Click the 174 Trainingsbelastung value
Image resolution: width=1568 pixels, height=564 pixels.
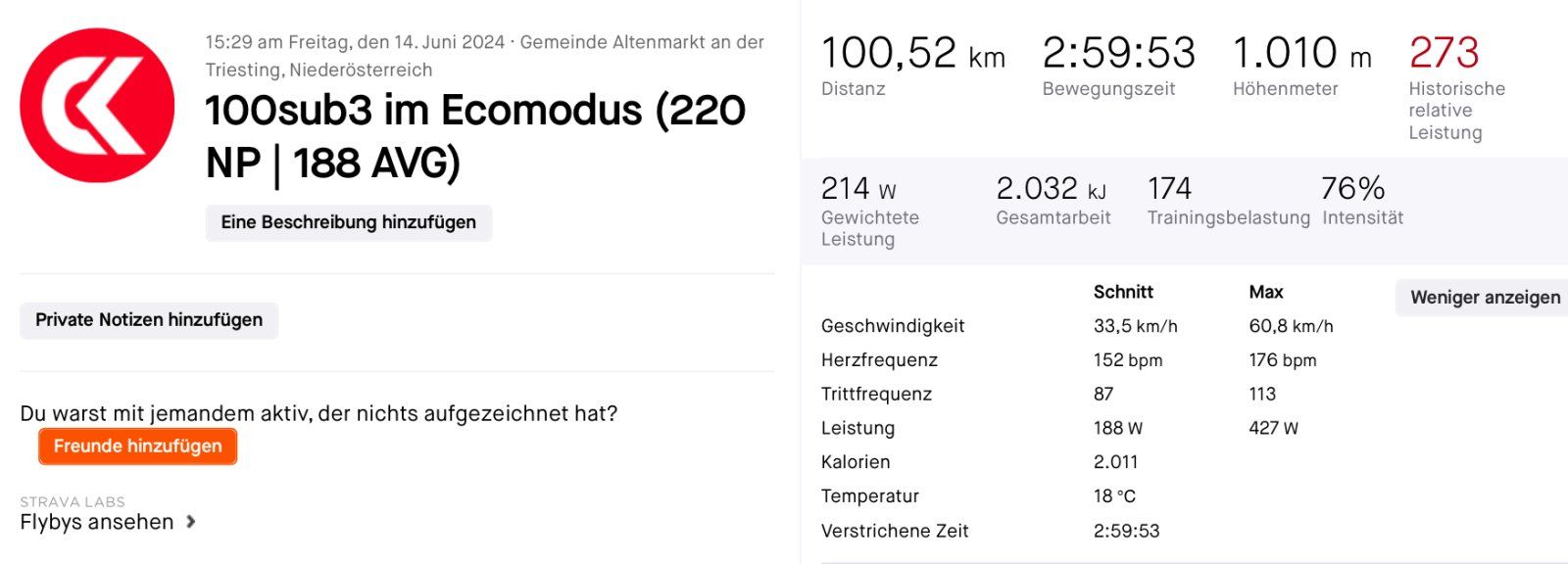coord(1169,188)
